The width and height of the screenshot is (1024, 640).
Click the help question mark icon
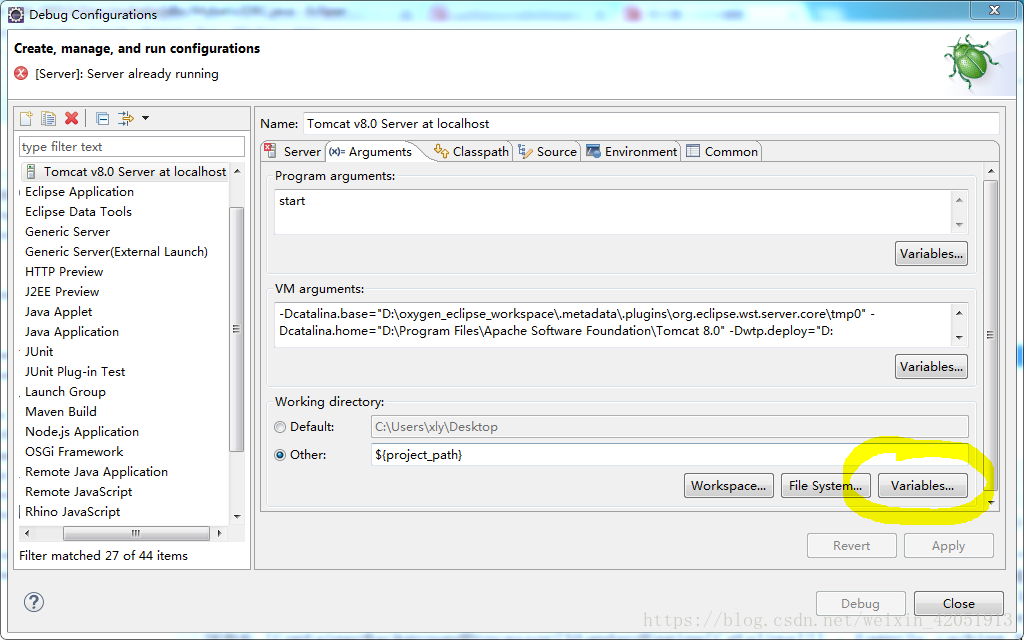[x=34, y=601]
